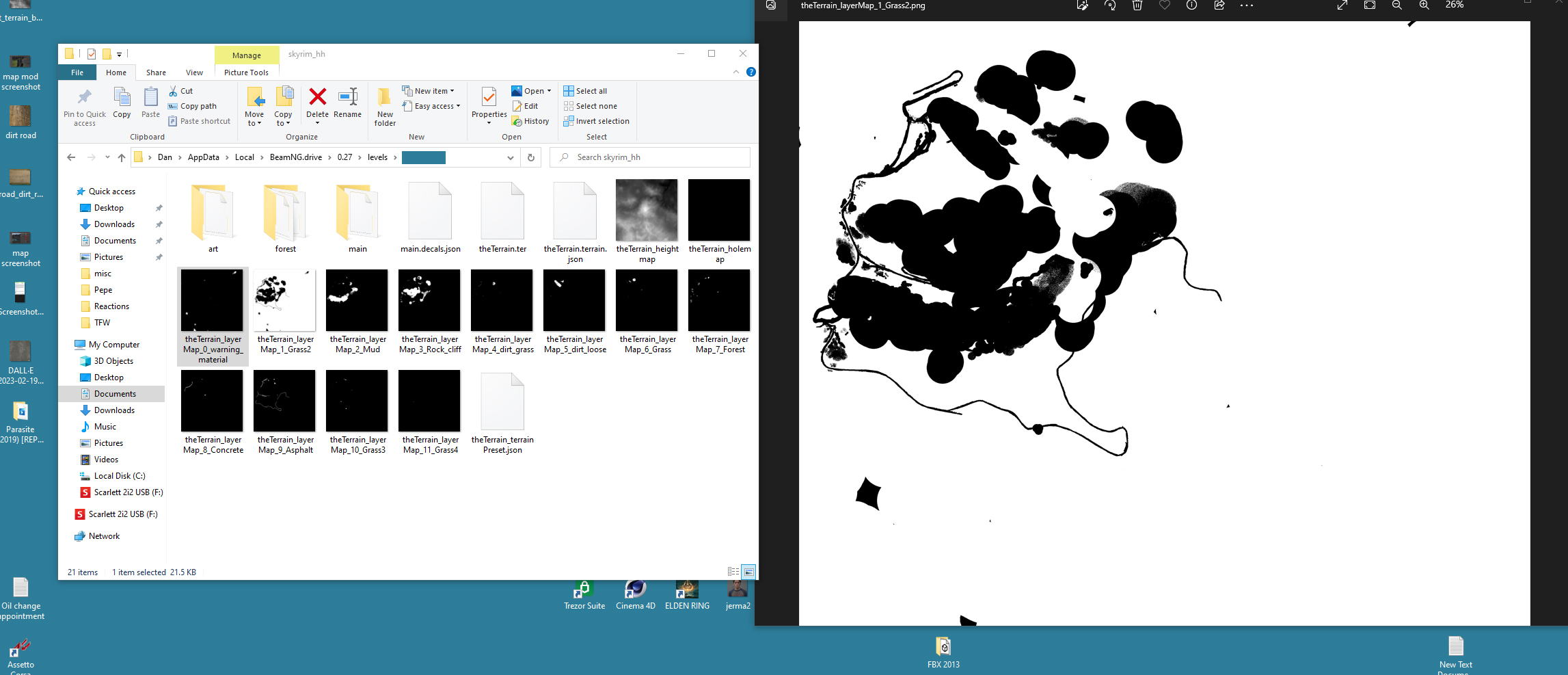Open the File tab

(77, 72)
